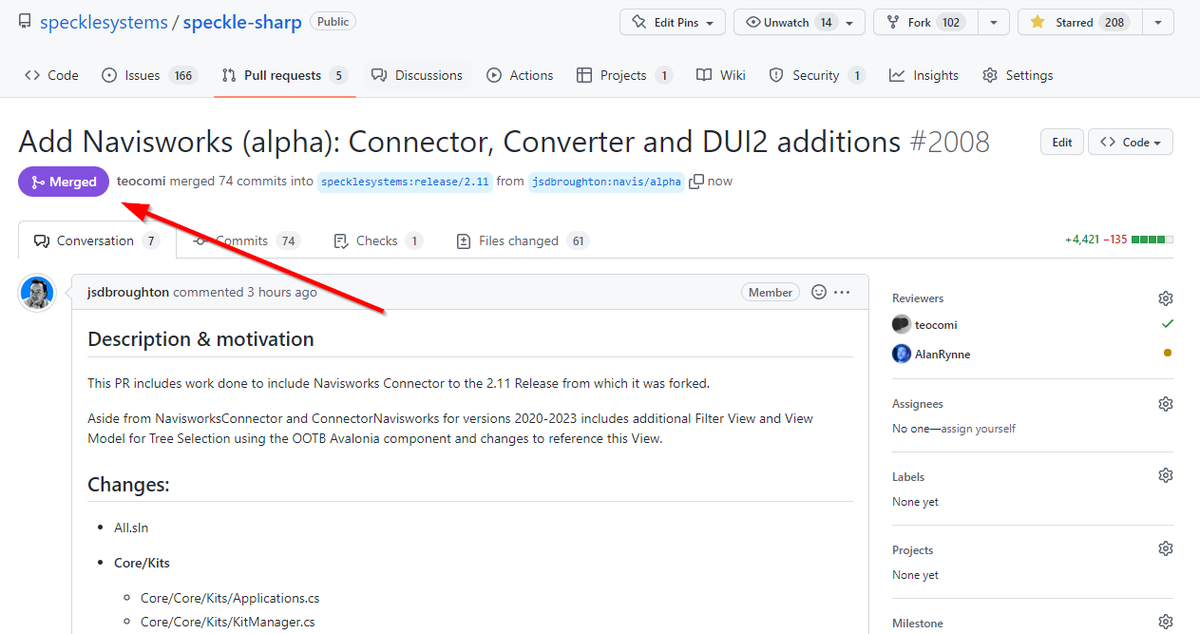Open jsdbroughton:navis/alpha head branch link
The height and width of the screenshot is (634, 1200).
pyautogui.click(x=606, y=182)
